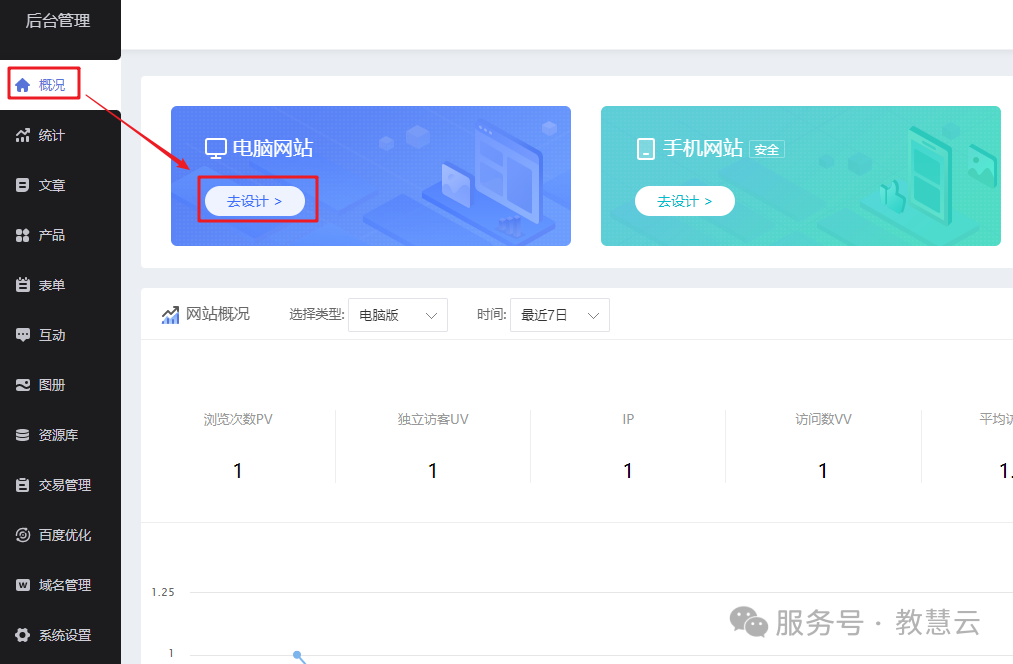
Task: Click the data point on the chart line
Action: click(x=297, y=655)
